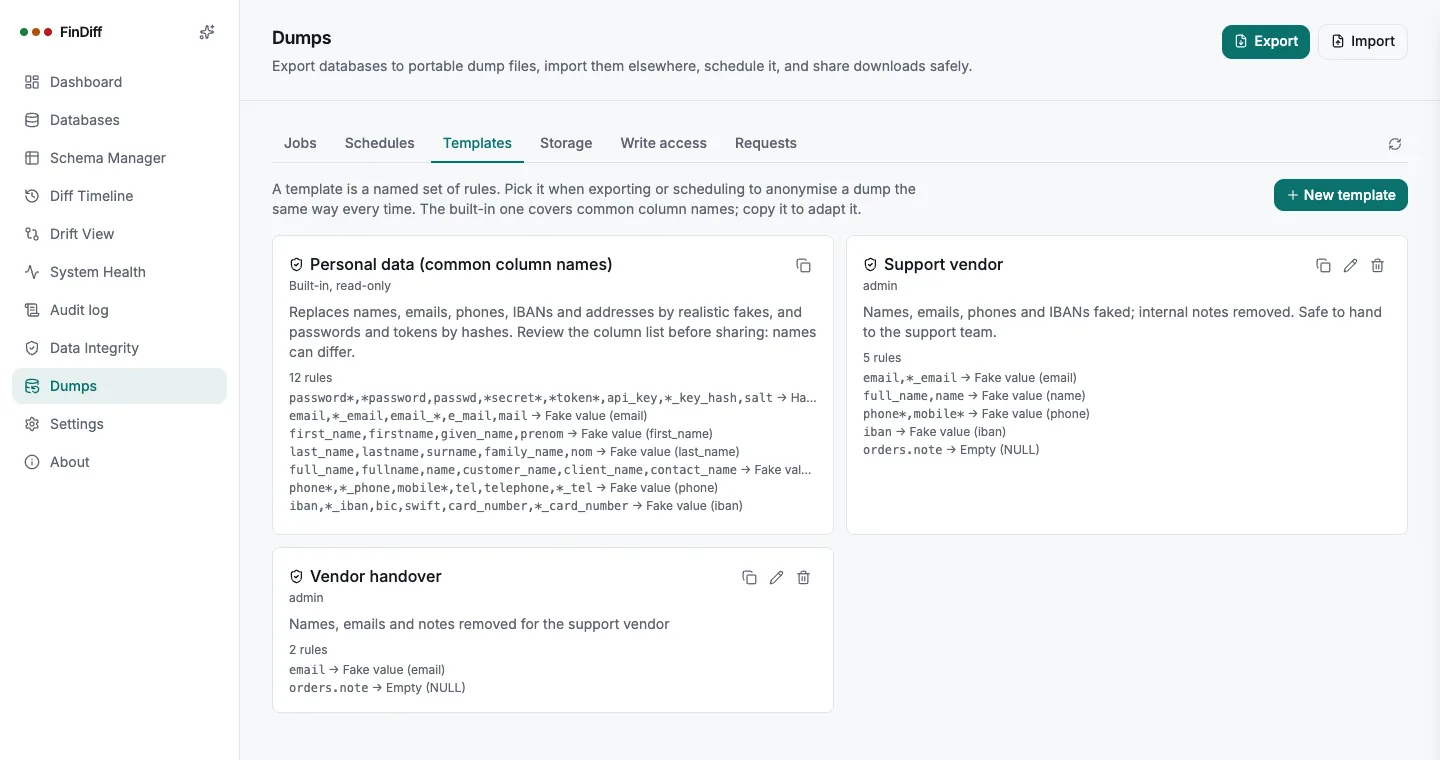Edit the Support vendor template

1350,265
